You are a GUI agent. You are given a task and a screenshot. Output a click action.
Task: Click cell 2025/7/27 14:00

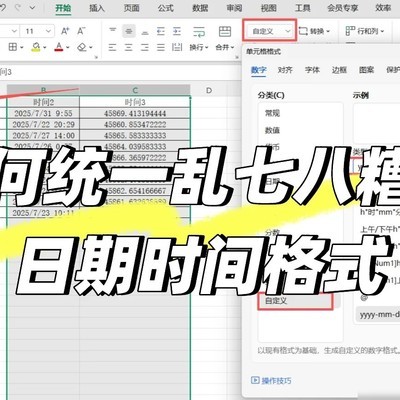[43, 135]
